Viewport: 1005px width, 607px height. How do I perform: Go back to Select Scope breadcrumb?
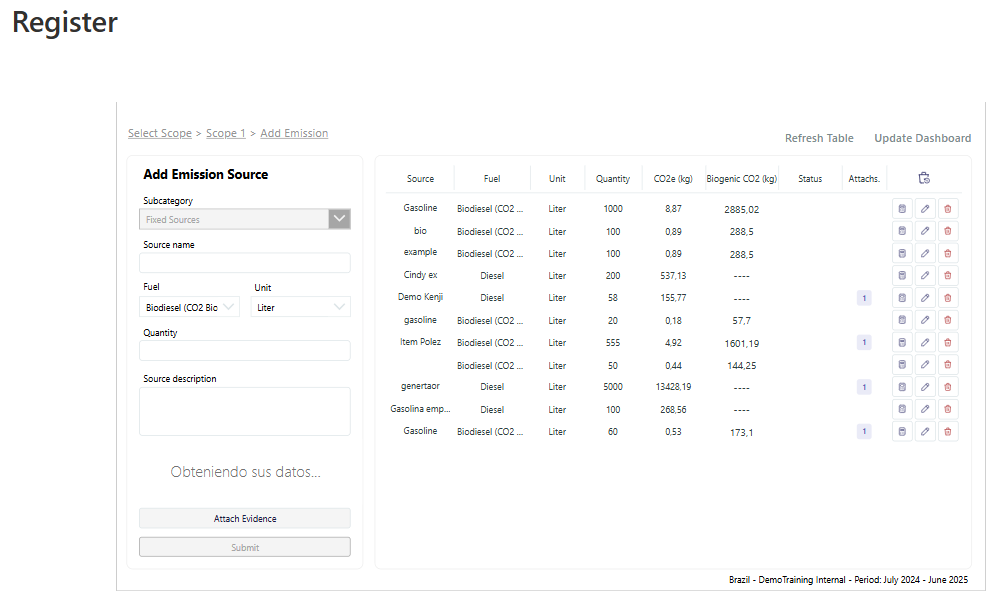pos(160,133)
